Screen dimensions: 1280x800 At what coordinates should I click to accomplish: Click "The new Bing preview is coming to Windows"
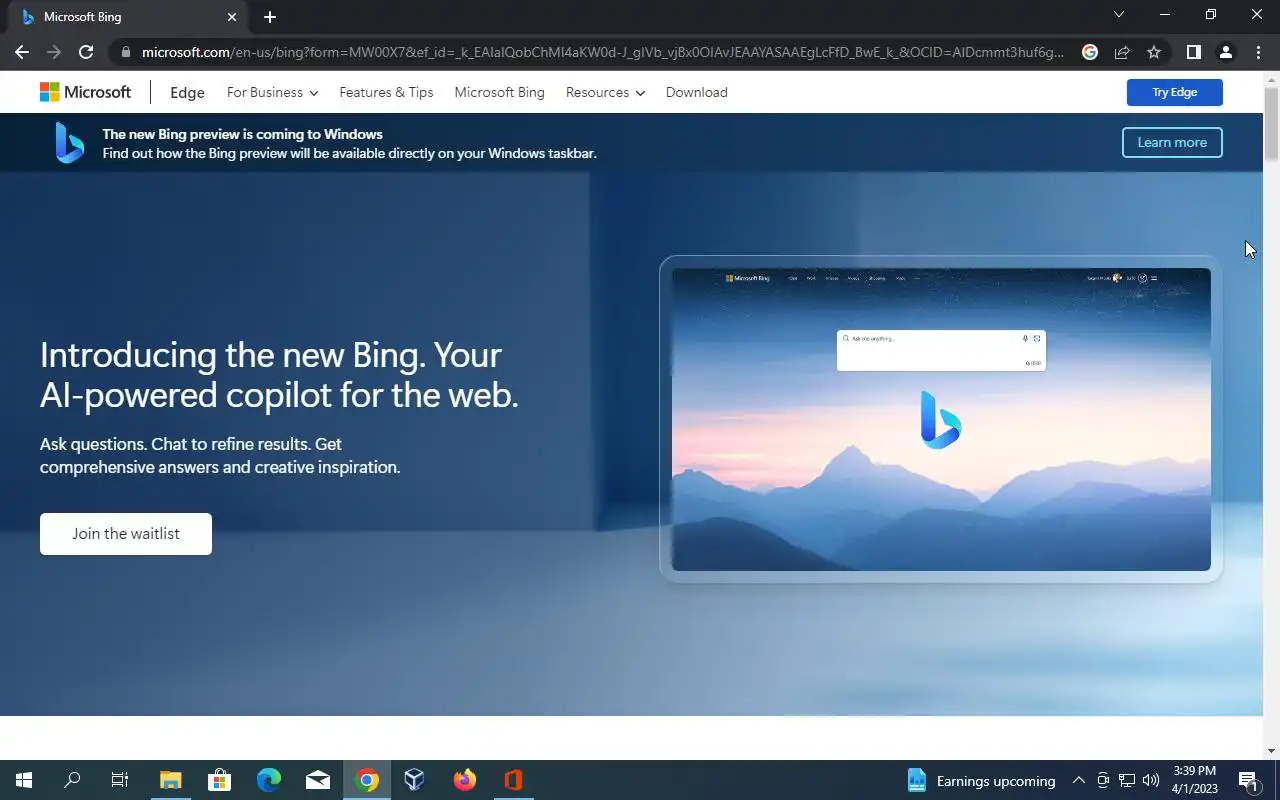(x=242, y=134)
